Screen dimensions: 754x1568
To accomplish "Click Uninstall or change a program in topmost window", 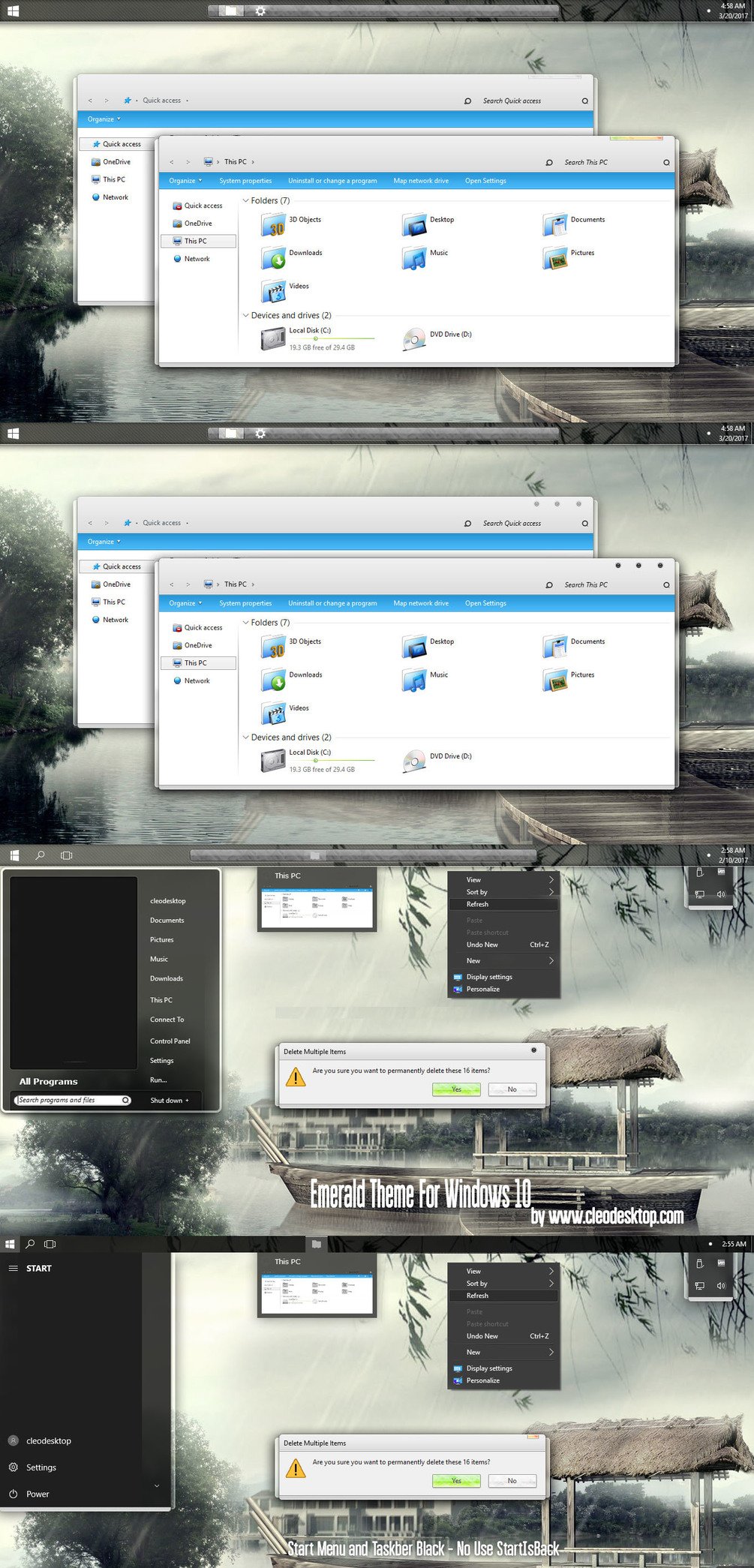I will [x=332, y=181].
